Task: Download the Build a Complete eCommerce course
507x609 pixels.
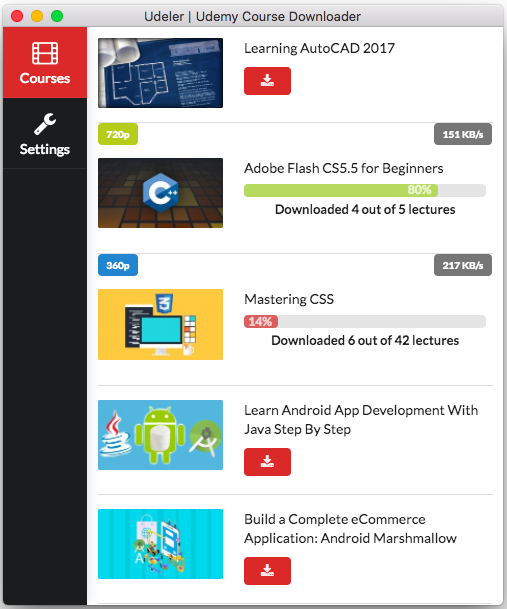Action: 267,571
